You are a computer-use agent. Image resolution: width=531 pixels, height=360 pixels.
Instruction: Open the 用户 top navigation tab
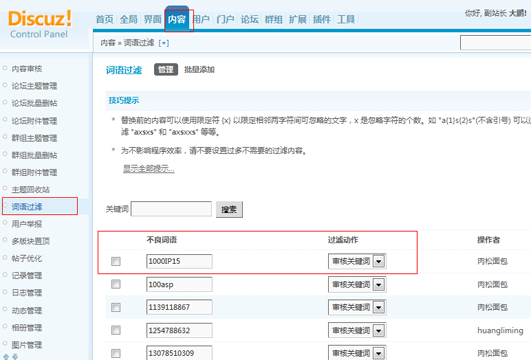(x=201, y=19)
